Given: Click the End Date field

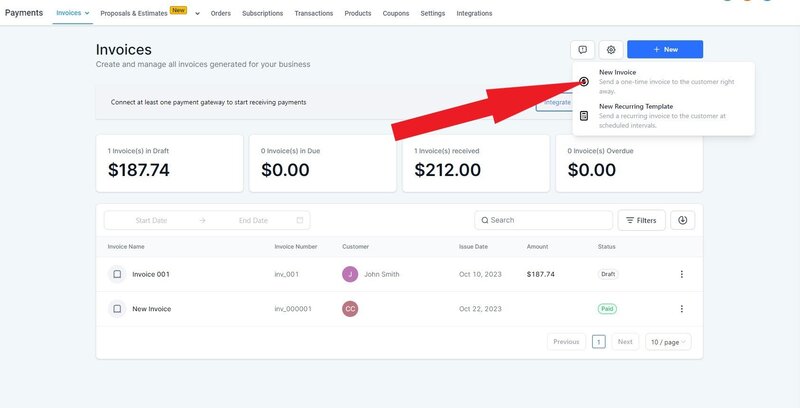Looking at the screenshot, I should [253, 220].
